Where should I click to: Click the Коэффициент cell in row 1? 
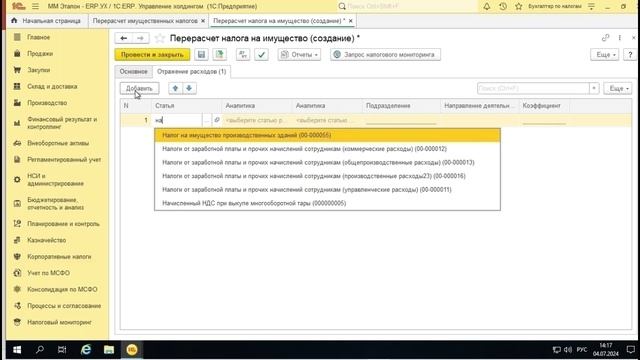pyautogui.click(x=544, y=120)
